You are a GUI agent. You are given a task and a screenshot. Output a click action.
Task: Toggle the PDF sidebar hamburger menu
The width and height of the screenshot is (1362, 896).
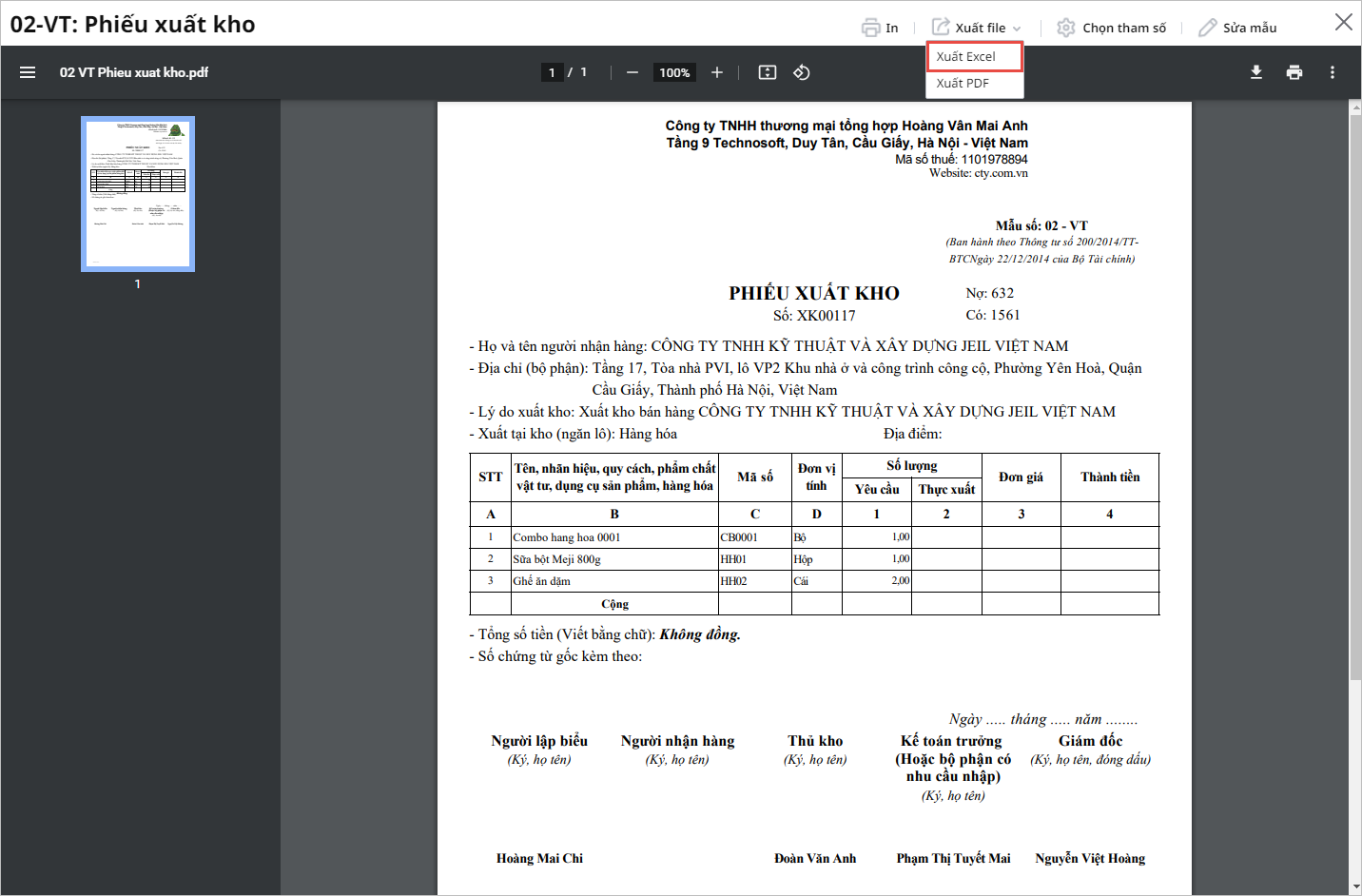28,72
